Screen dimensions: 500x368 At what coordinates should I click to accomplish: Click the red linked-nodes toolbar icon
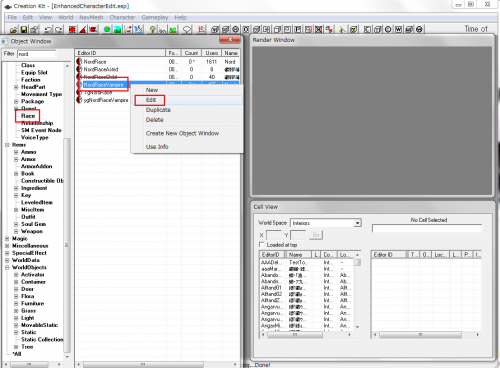click(x=329, y=30)
